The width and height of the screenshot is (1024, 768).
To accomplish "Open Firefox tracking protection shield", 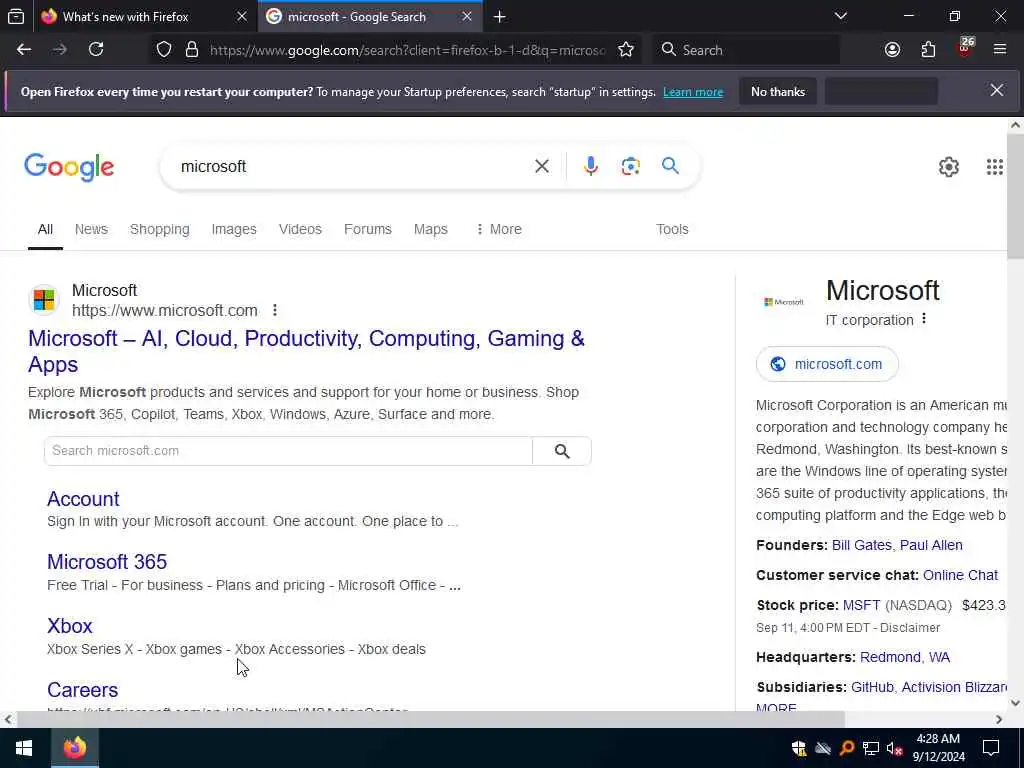I will coord(164,50).
